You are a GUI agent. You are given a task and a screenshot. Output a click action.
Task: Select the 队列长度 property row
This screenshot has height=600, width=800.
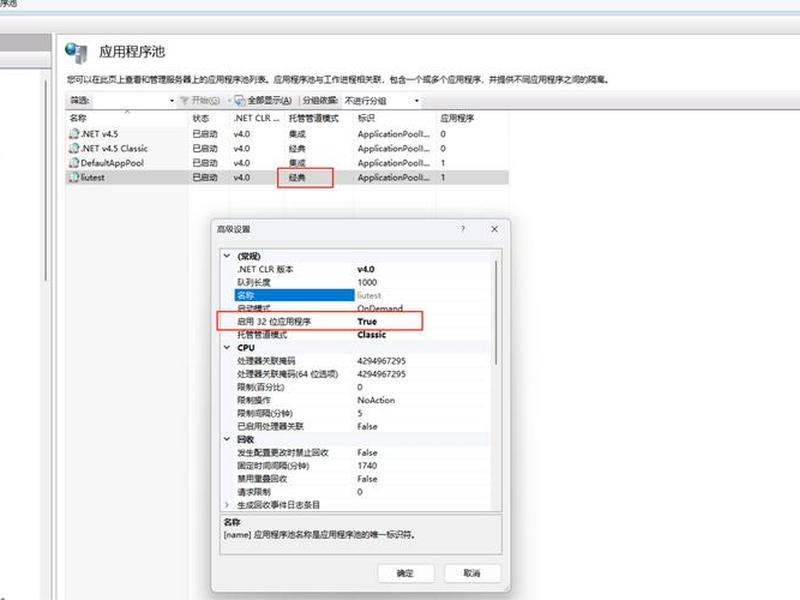tap(254, 282)
